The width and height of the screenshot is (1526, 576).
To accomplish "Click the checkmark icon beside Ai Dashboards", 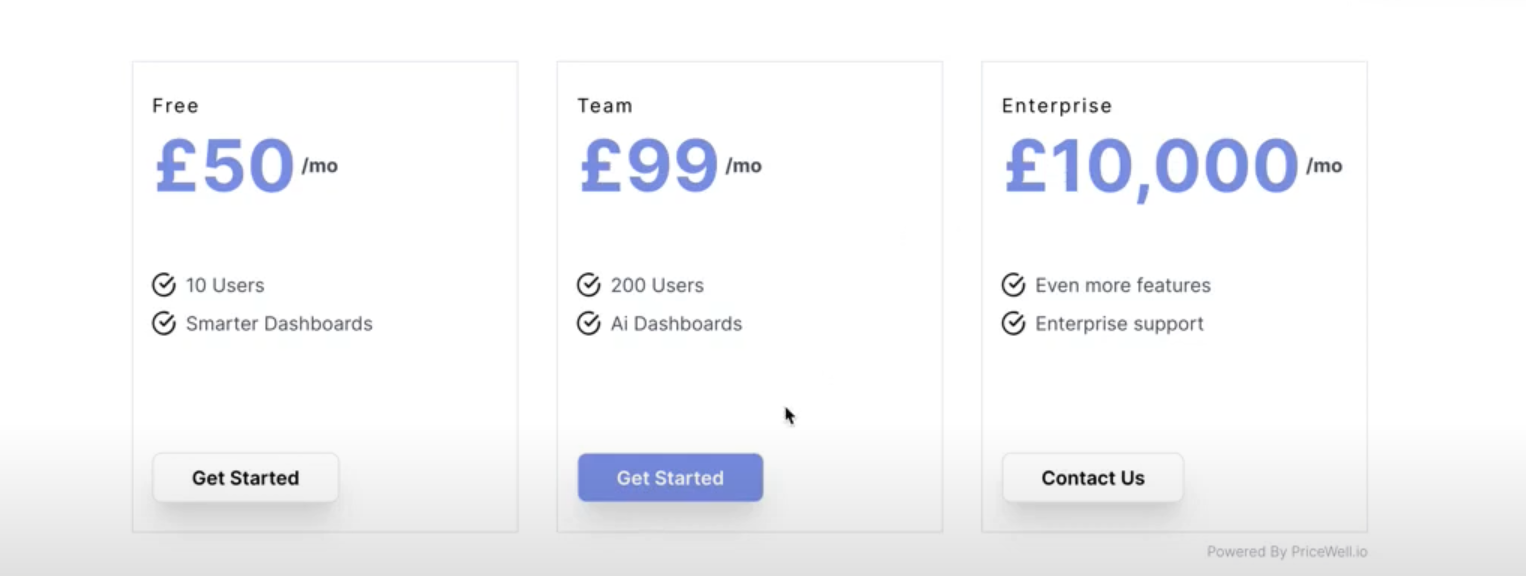I will coord(589,324).
